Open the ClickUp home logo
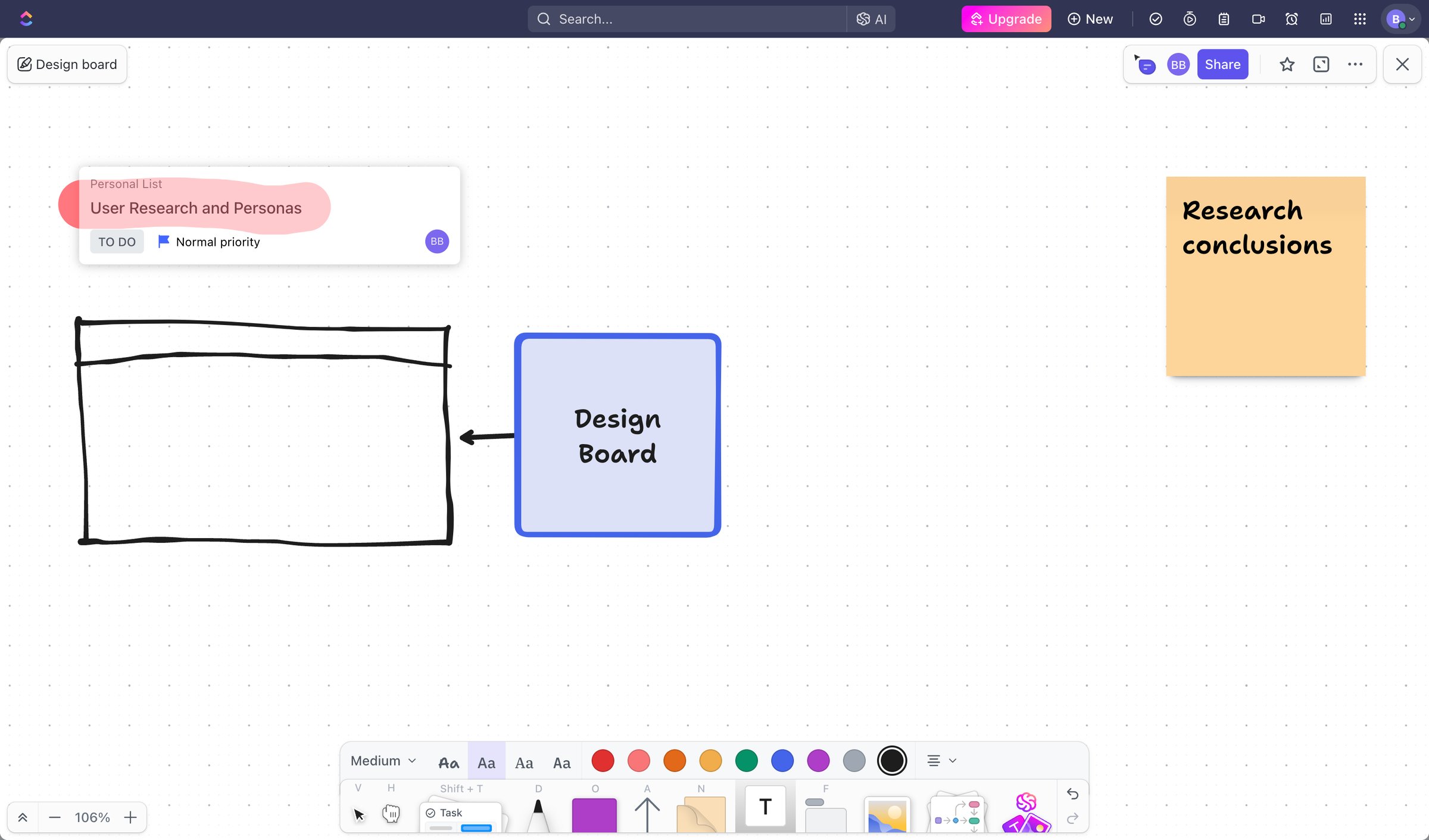 [26, 19]
